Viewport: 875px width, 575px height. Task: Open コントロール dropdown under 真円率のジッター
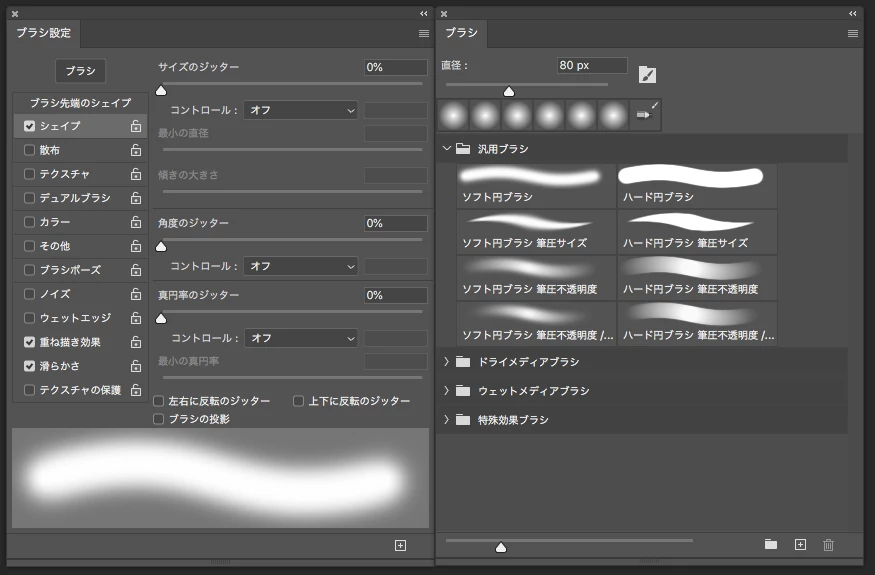(301, 338)
